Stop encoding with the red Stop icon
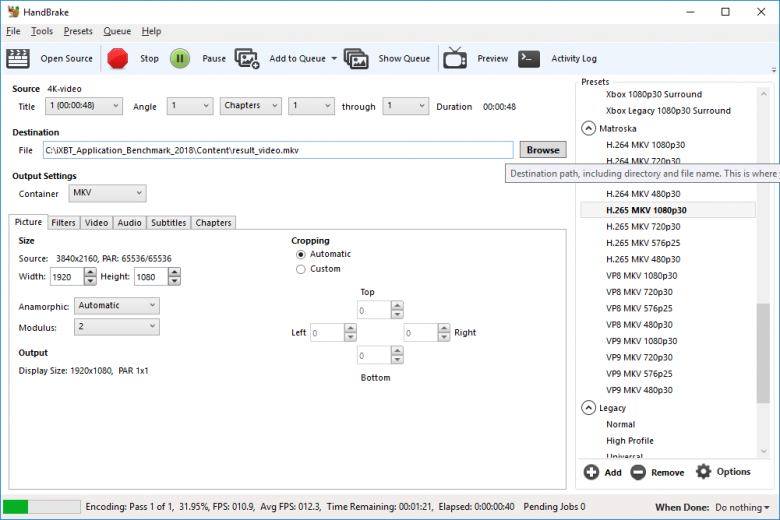This screenshot has height=520, width=780. point(118,59)
